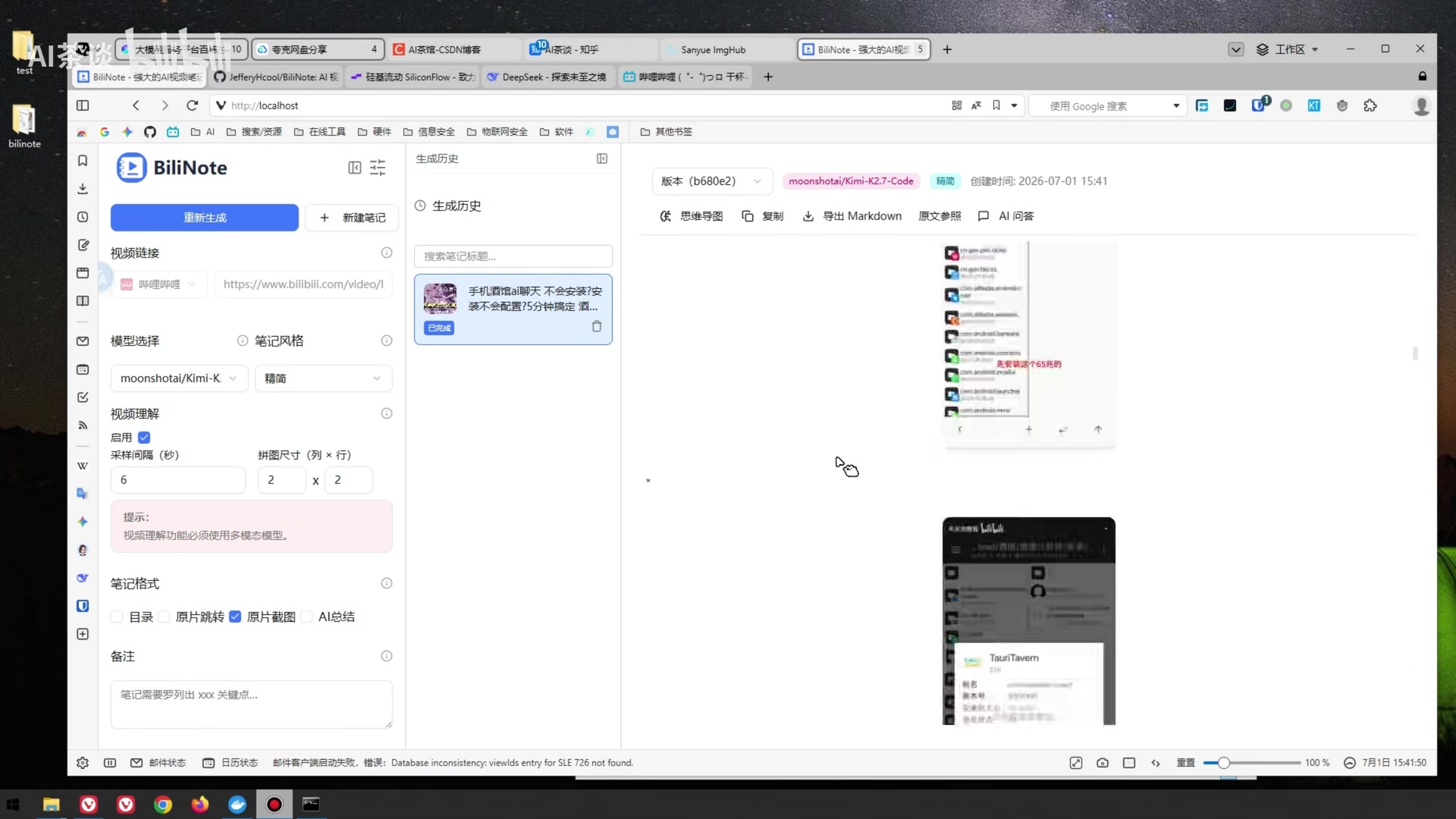Open Vivaldi Feeds side panel
The width and height of the screenshot is (1456, 819).
tap(83, 425)
